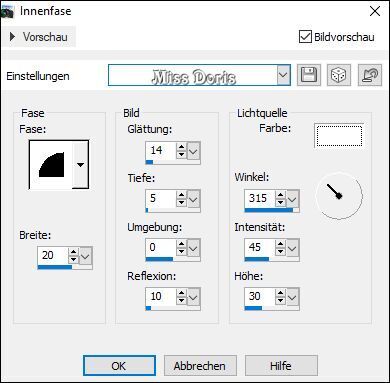Click the Tiefe spinner arrows

[181, 199]
